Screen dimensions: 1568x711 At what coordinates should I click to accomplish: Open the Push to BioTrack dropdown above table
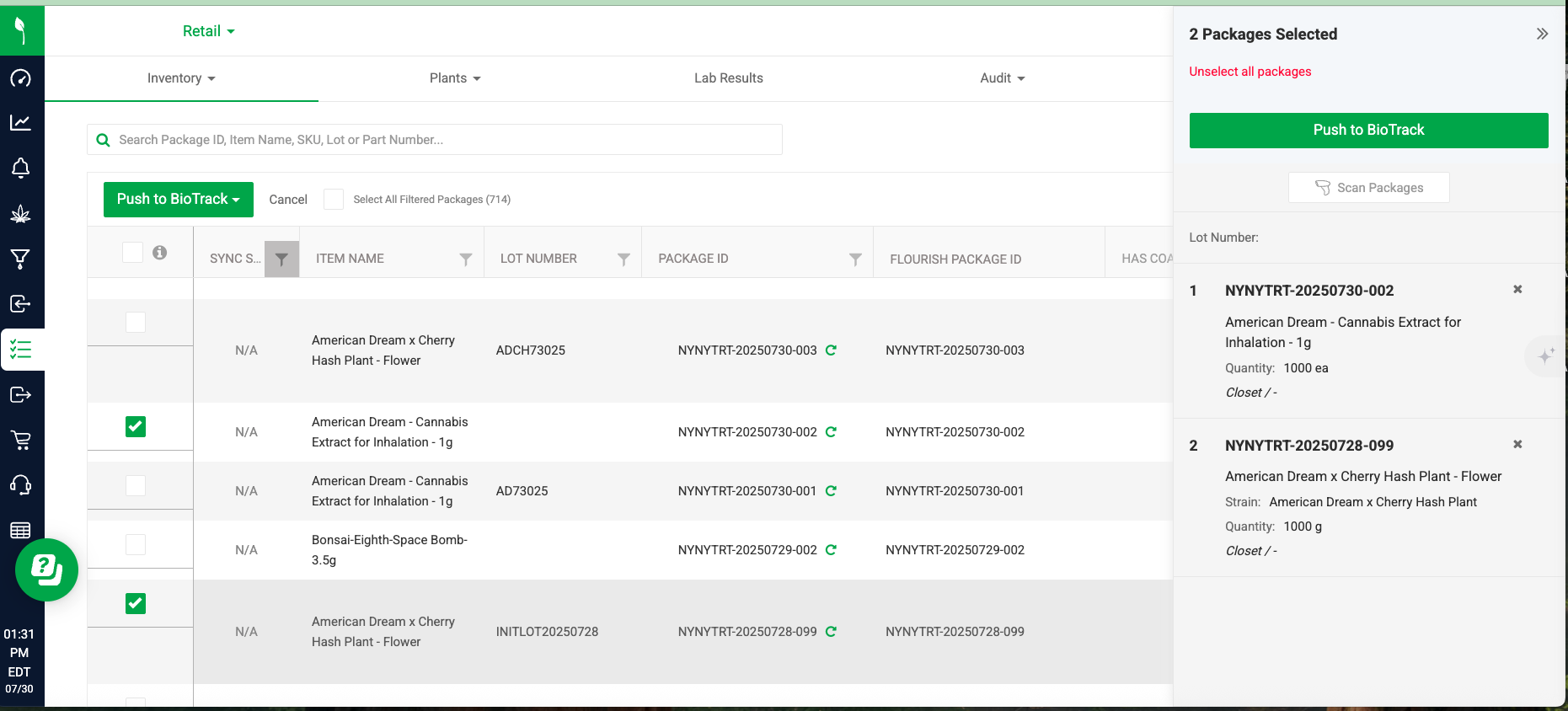tap(179, 200)
